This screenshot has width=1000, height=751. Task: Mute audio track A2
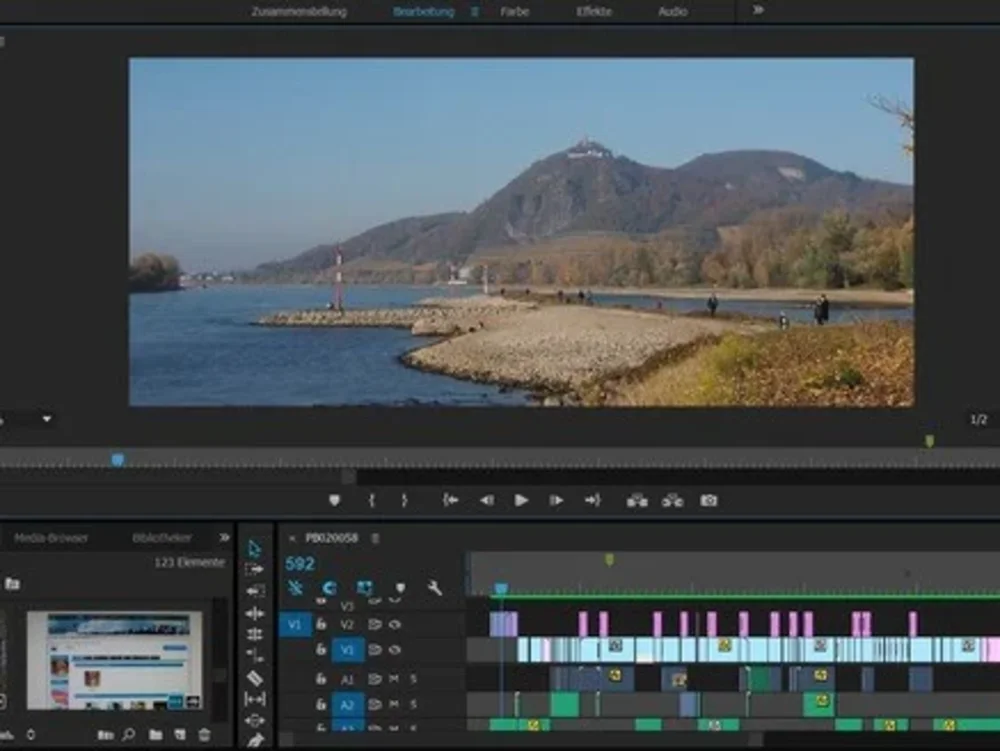(394, 704)
